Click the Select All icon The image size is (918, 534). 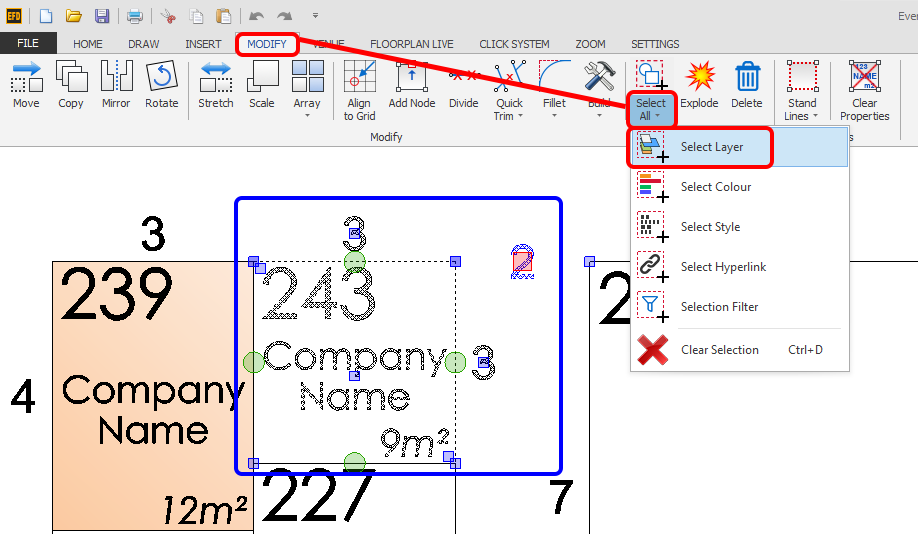point(651,75)
